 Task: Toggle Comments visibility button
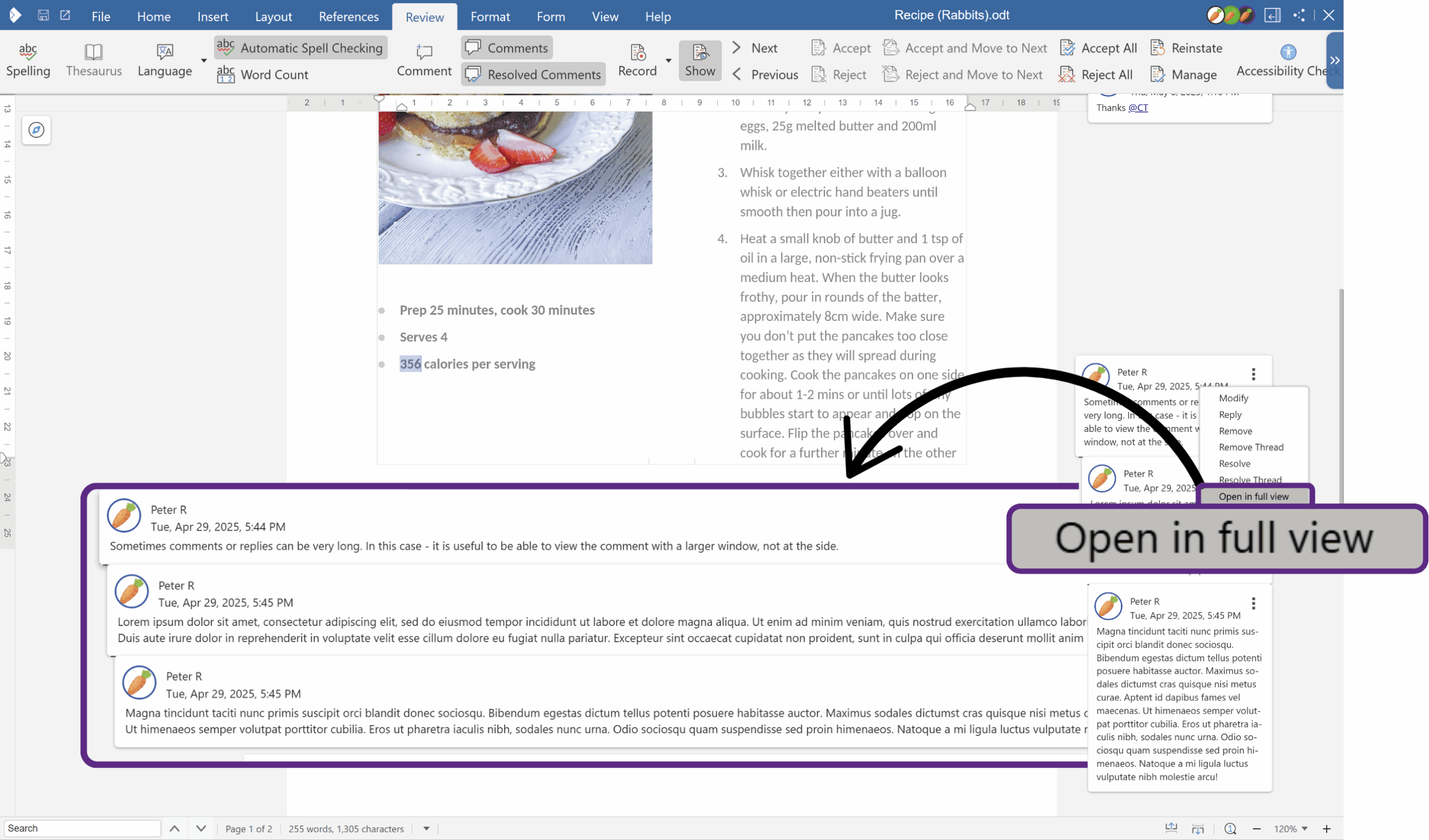coord(507,47)
